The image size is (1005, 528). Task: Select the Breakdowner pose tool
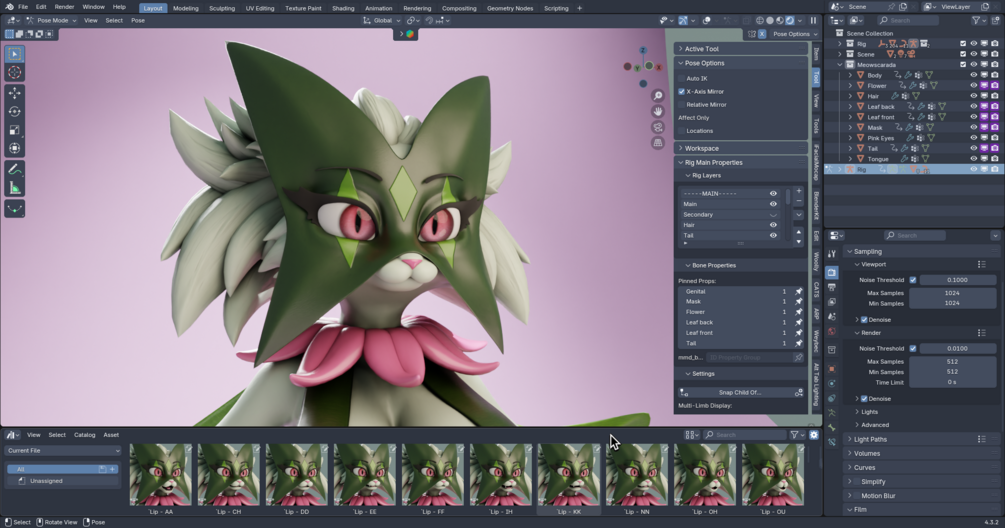coord(14,208)
